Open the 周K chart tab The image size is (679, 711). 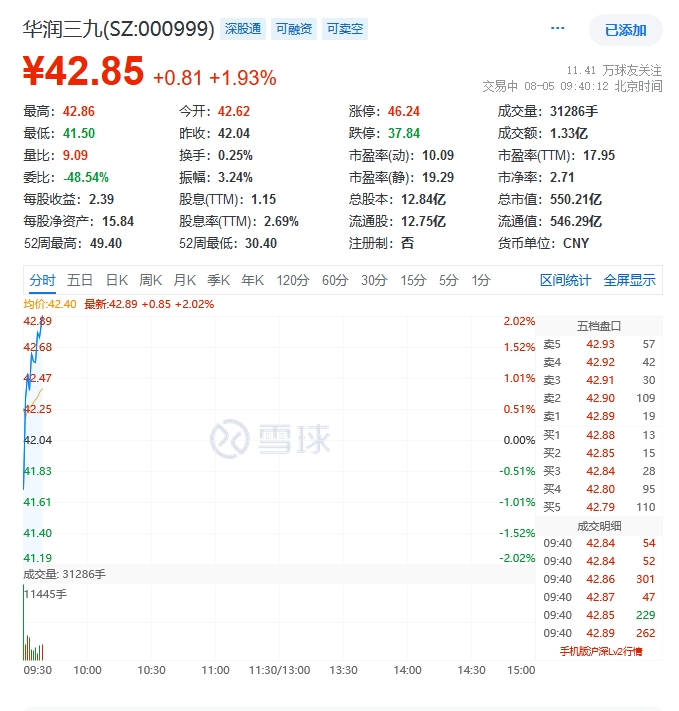[151, 280]
